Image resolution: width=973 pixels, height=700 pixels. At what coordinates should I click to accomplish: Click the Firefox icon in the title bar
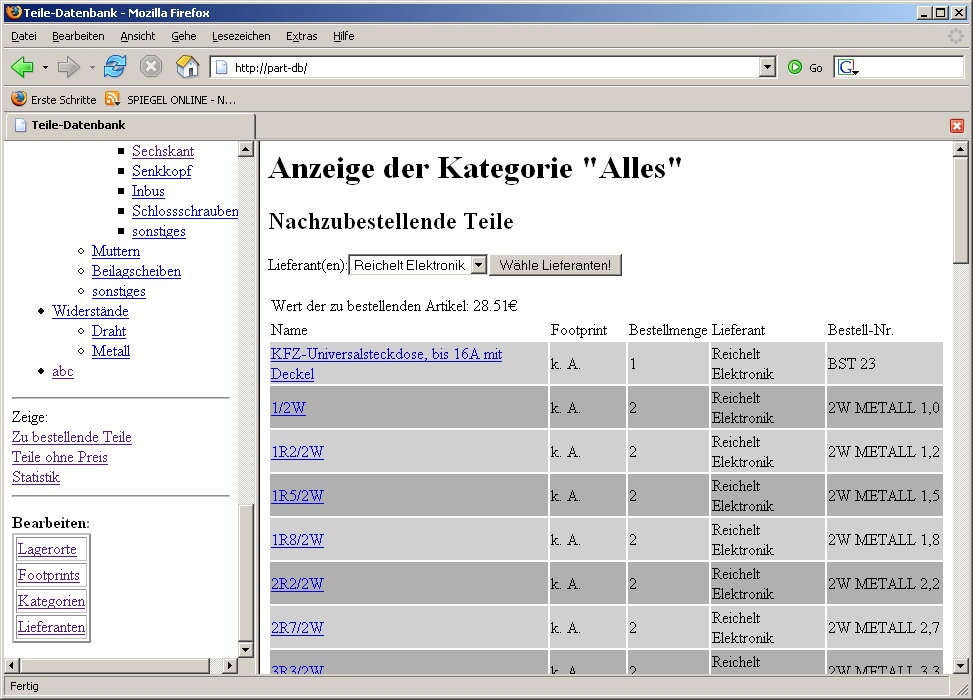click(13, 12)
